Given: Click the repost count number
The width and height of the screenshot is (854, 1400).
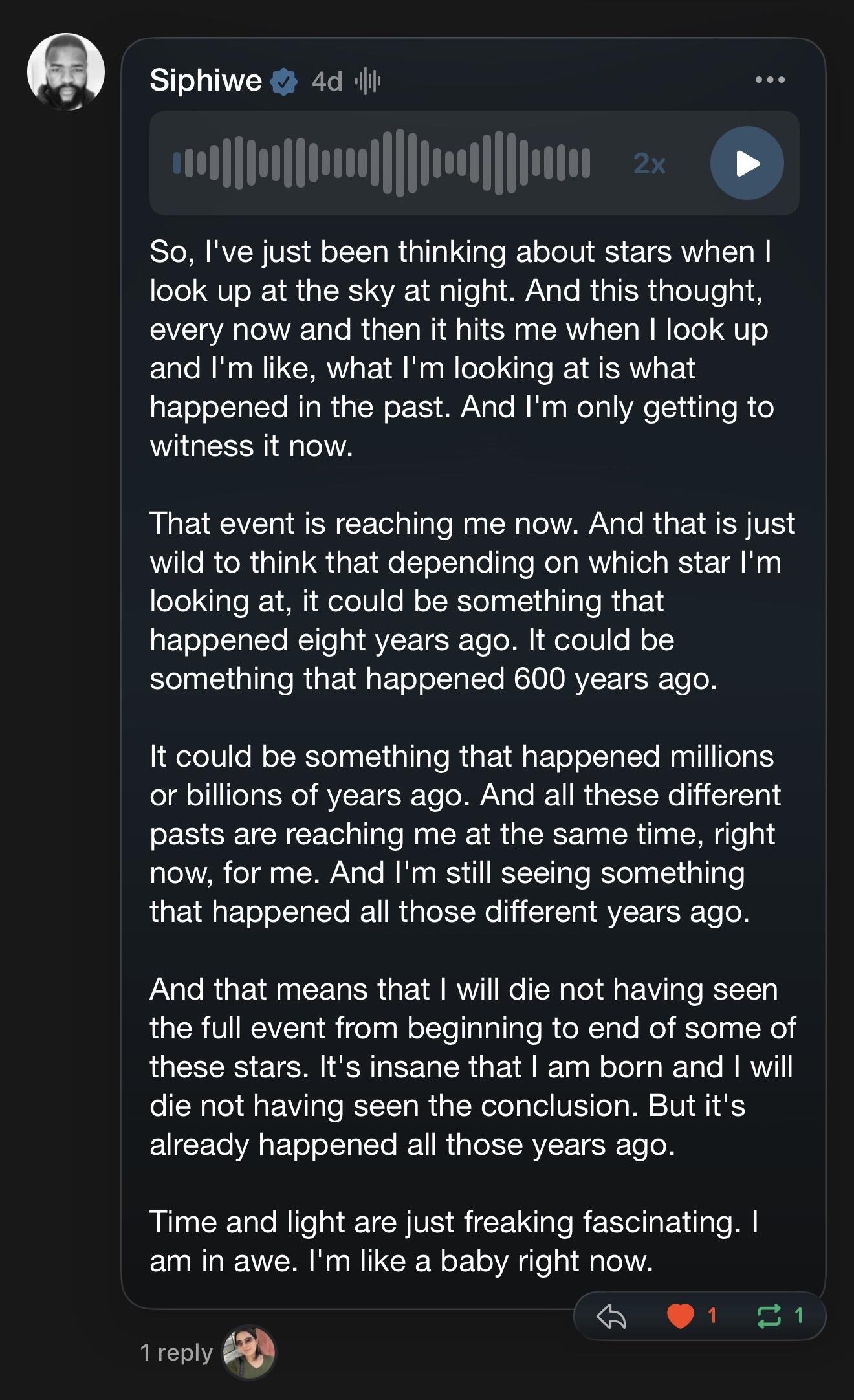Looking at the screenshot, I should click(799, 1315).
